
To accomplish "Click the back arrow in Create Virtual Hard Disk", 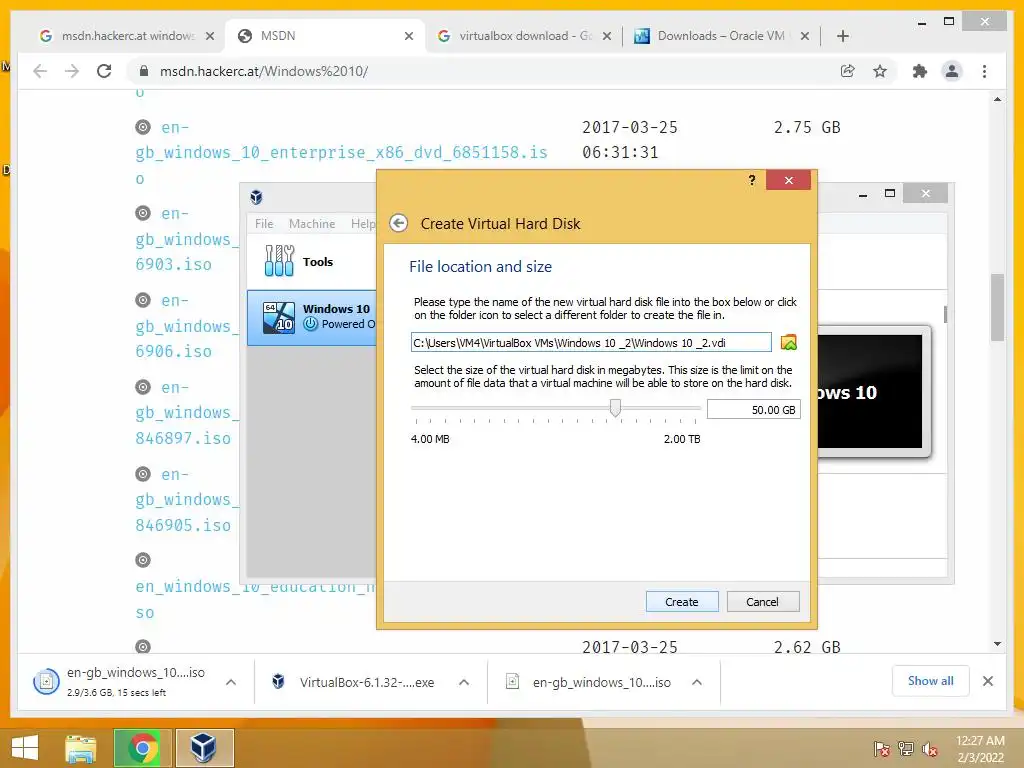I will click(x=398, y=223).
